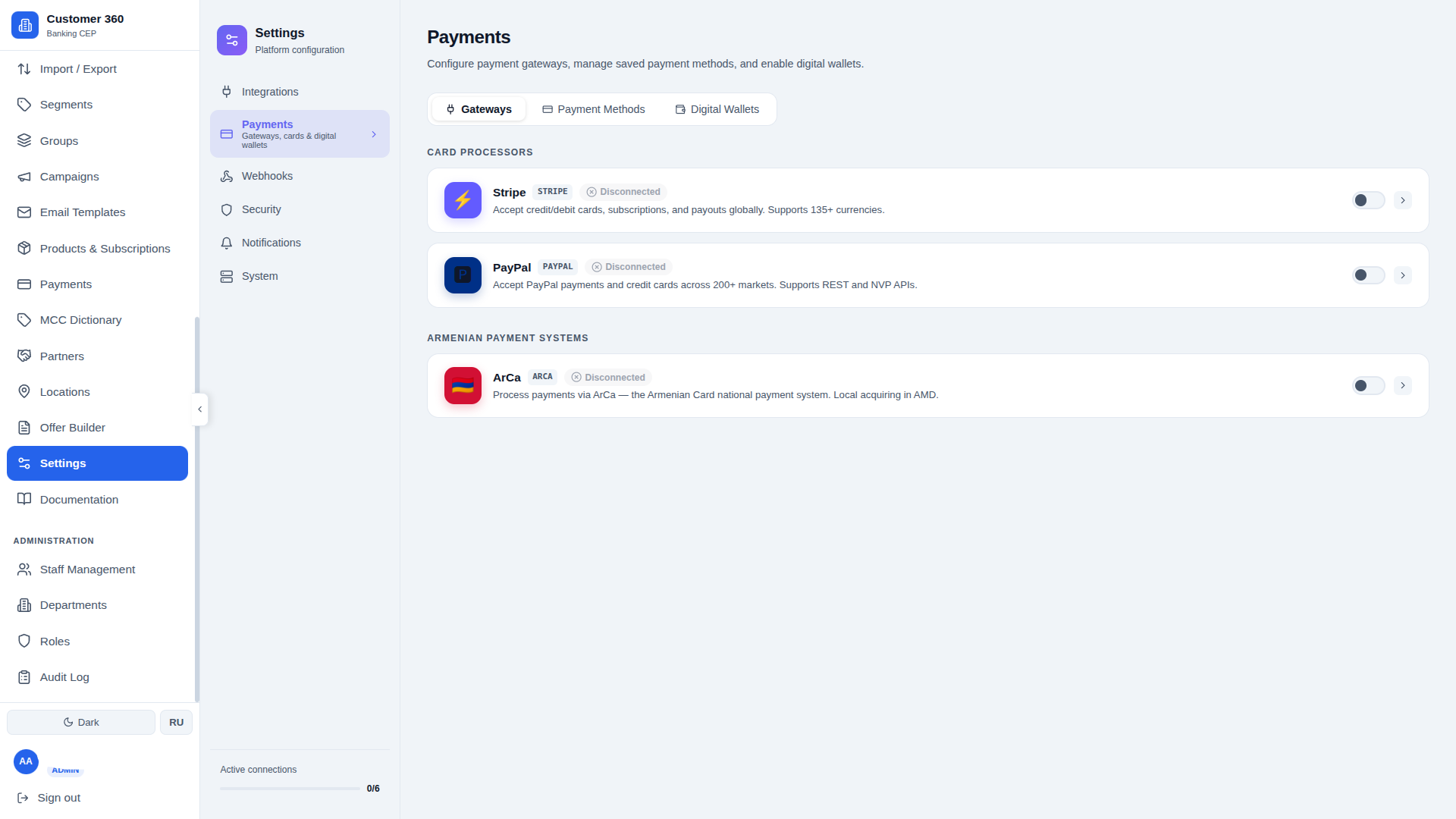Image resolution: width=1456 pixels, height=819 pixels.
Task: Enable the ArCa gateway toggle
Action: click(1369, 386)
